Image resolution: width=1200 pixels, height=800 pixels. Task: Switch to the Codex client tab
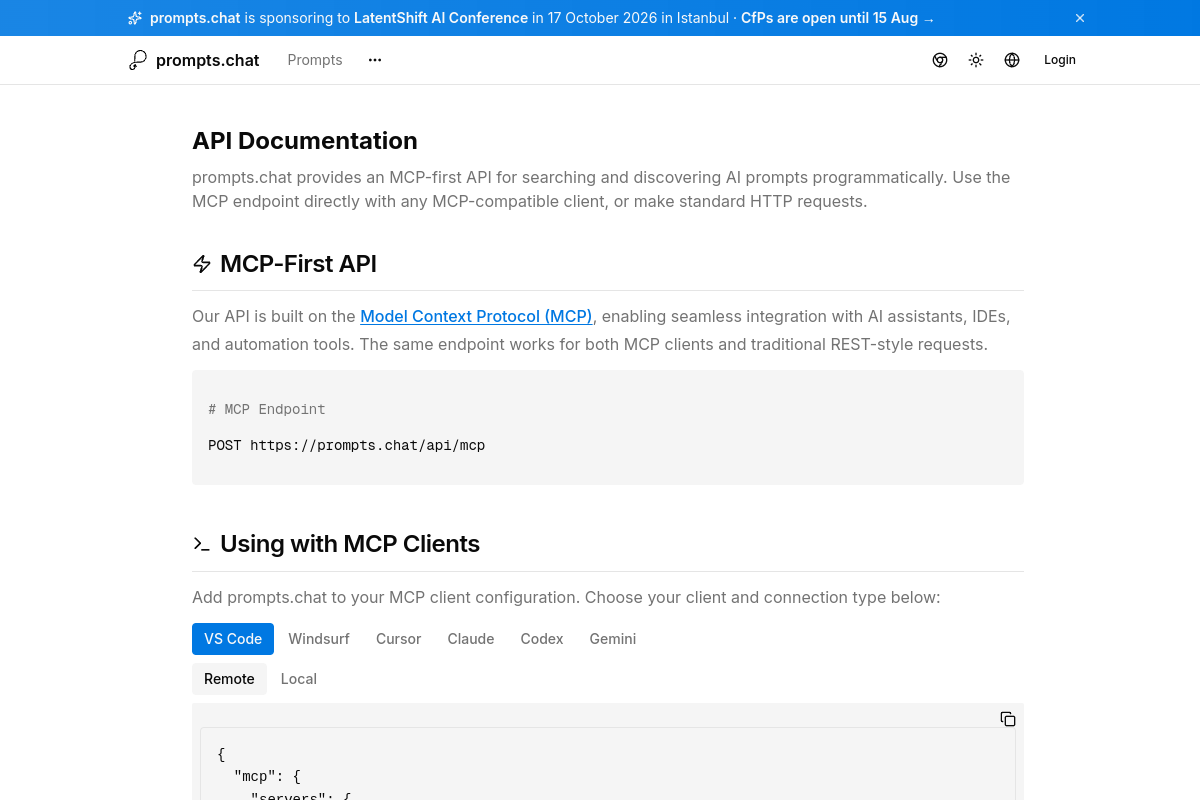click(x=542, y=639)
